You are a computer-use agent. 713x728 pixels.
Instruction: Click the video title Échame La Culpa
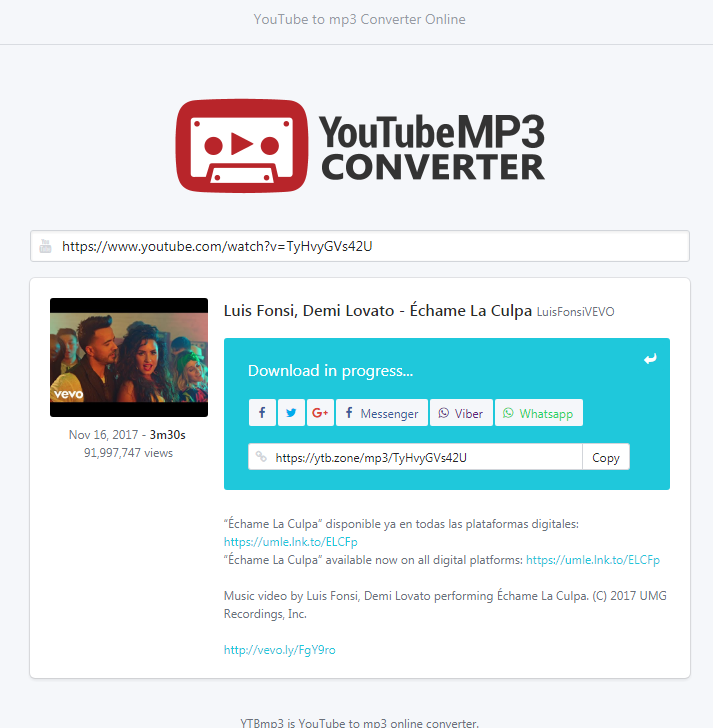[x=378, y=310]
